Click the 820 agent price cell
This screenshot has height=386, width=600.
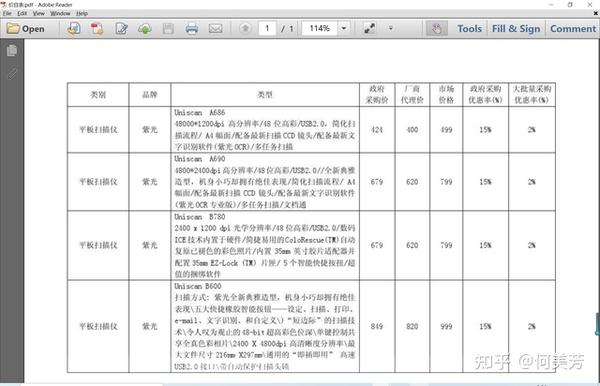click(412, 326)
